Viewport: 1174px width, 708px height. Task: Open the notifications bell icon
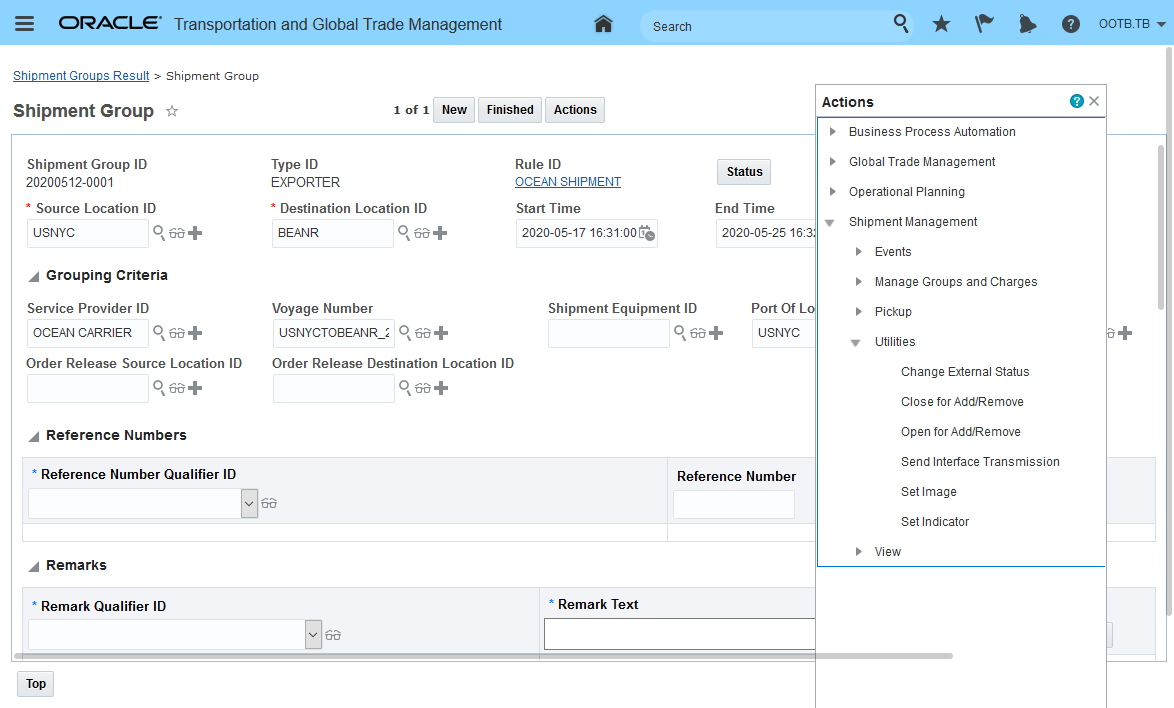[x=1027, y=24]
